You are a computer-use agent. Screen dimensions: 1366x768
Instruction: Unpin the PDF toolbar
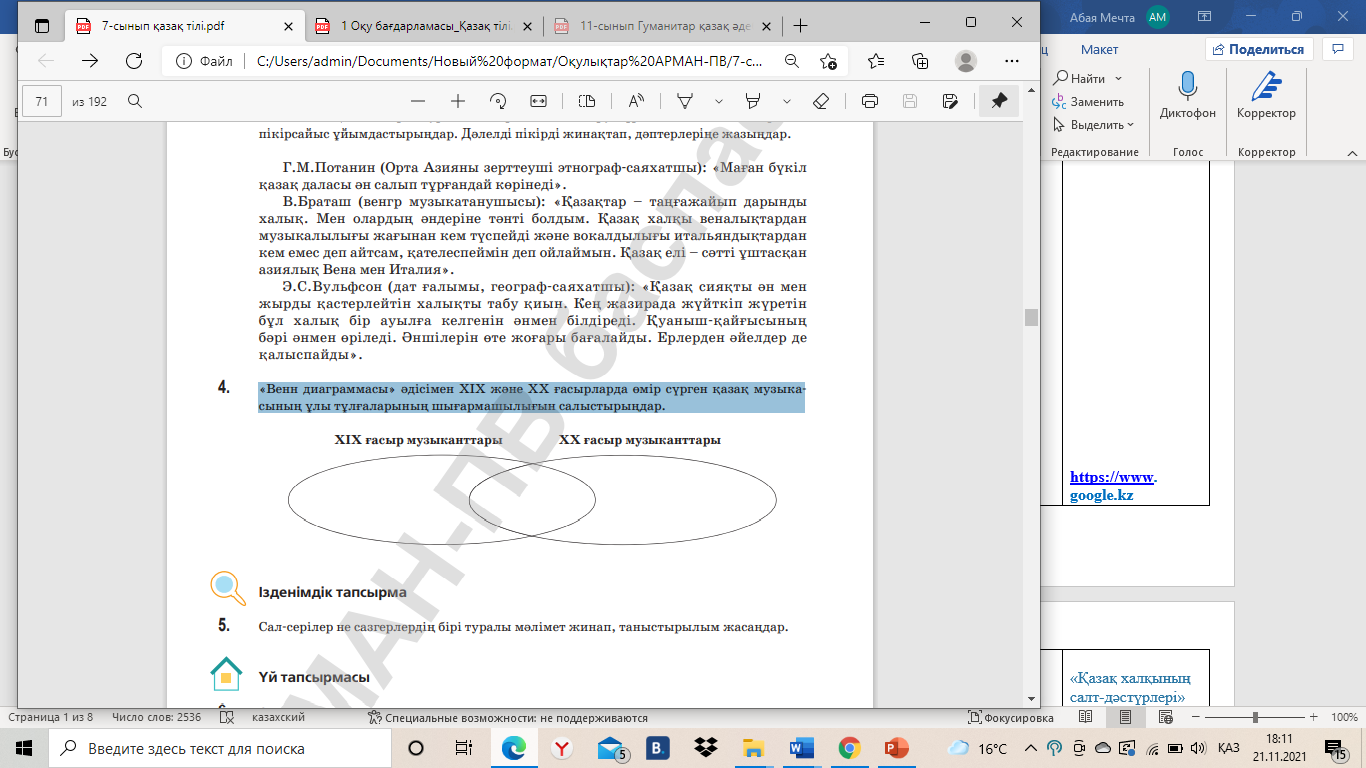coord(999,101)
